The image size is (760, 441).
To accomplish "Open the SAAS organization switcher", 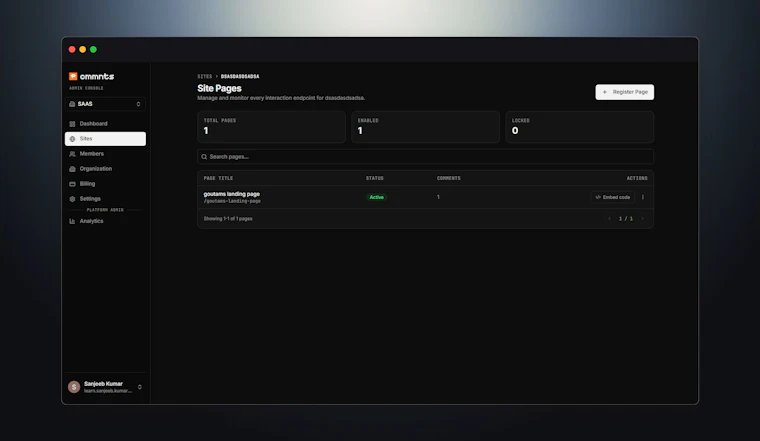I will tap(105, 104).
